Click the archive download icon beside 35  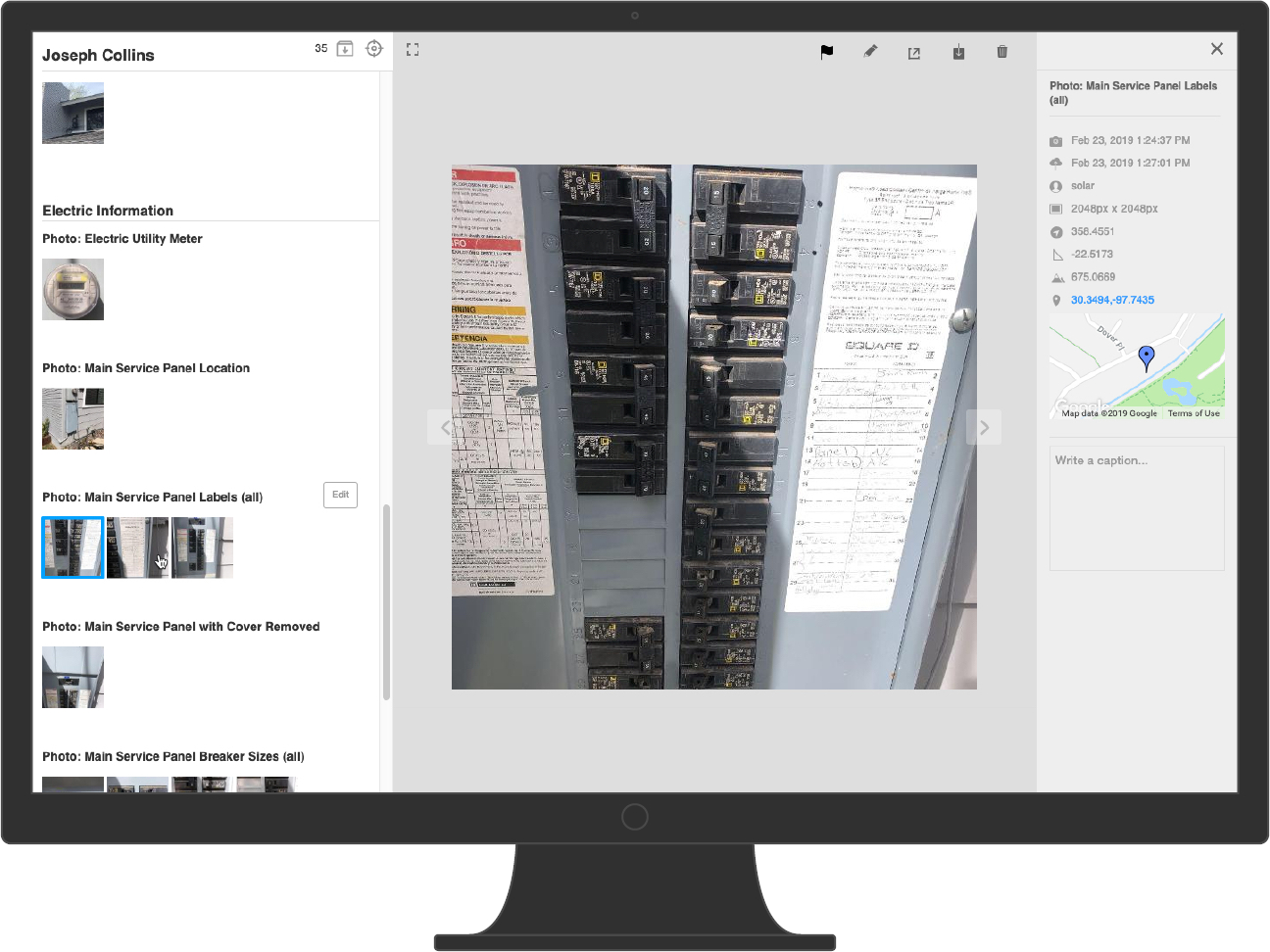pyautogui.click(x=345, y=49)
